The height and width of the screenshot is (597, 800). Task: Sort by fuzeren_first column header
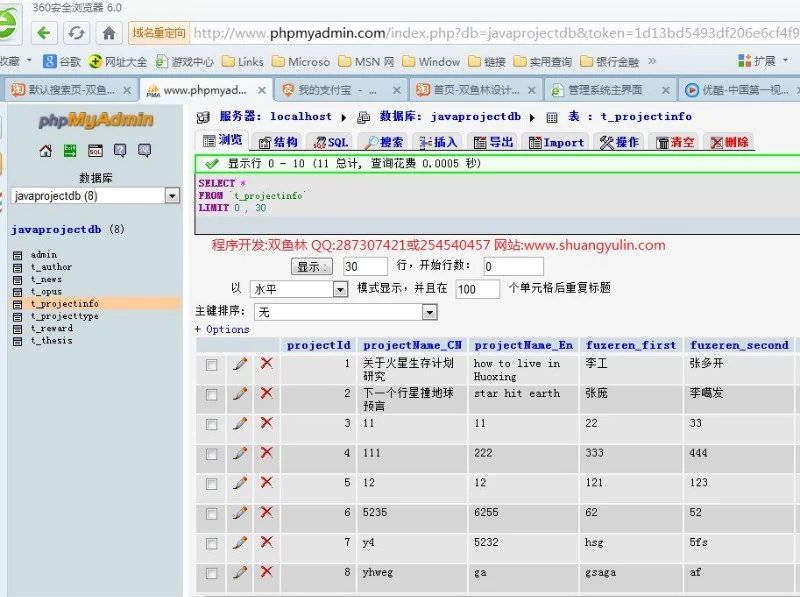click(631, 345)
